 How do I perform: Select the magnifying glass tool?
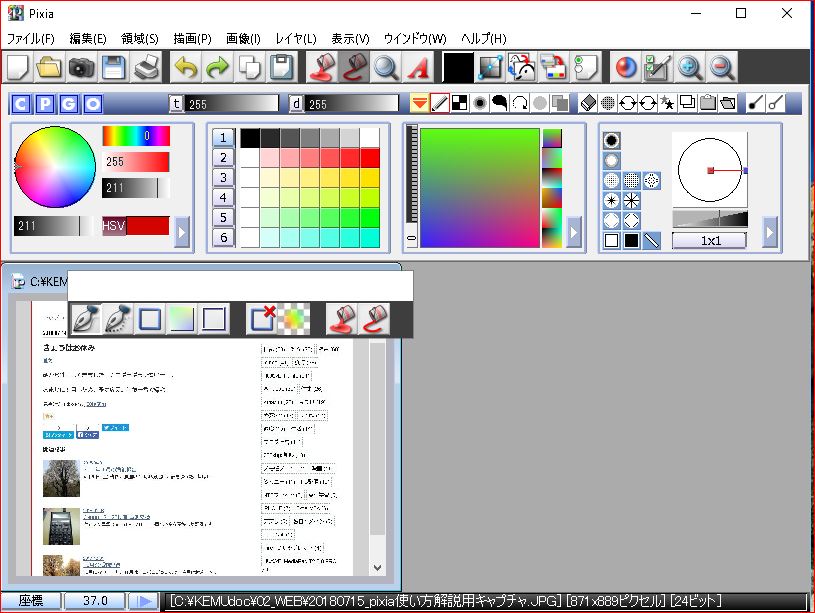(x=386, y=67)
